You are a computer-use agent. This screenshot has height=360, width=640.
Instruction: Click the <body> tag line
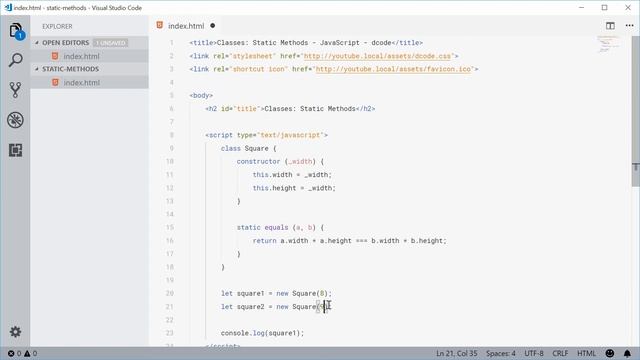pos(201,96)
